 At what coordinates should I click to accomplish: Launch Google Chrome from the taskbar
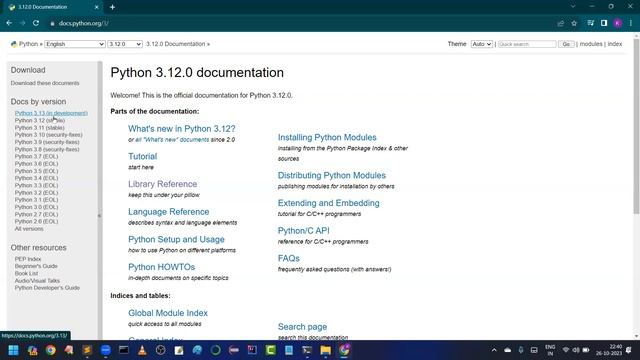[x=51, y=350]
